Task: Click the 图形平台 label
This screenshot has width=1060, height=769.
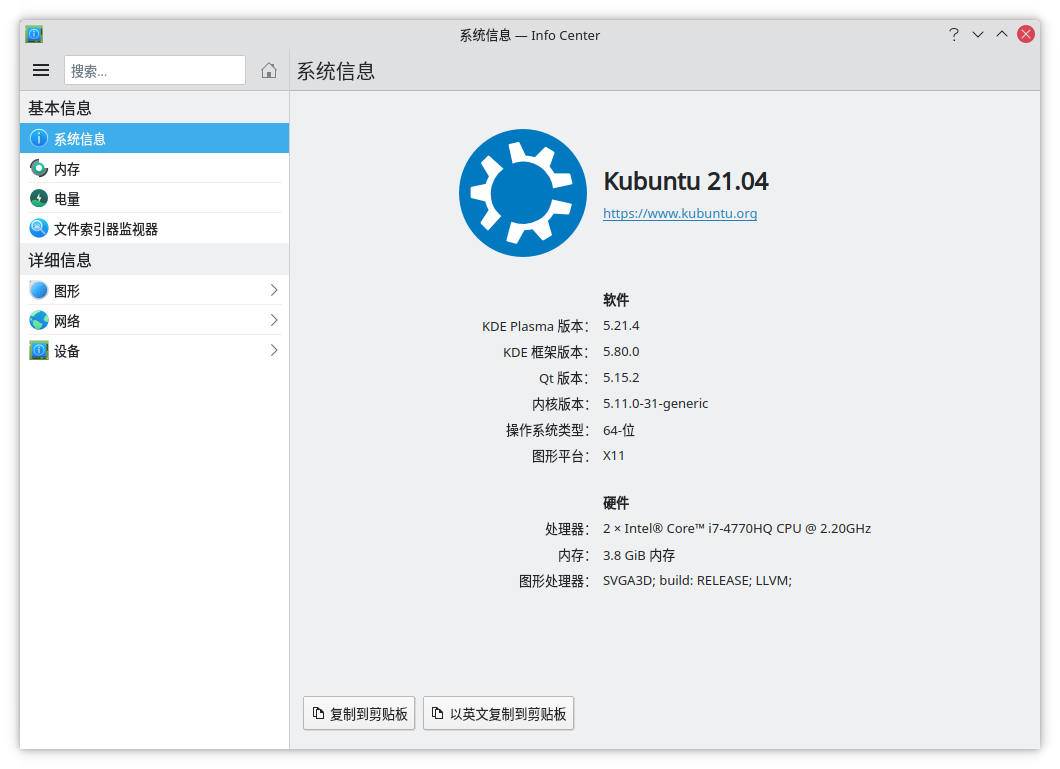Action: coord(560,456)
